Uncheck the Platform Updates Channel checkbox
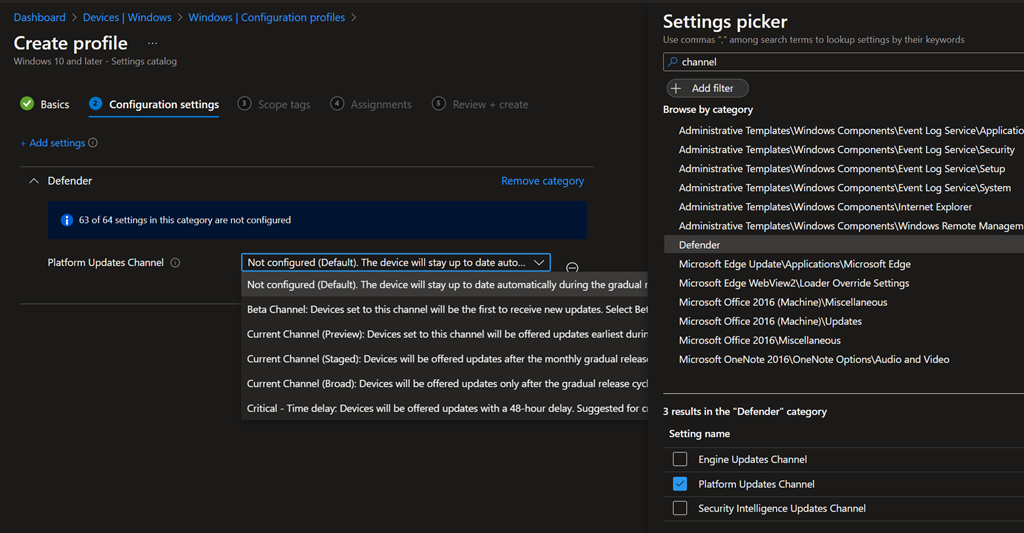1024x533 pixels. tap(680, 484)
